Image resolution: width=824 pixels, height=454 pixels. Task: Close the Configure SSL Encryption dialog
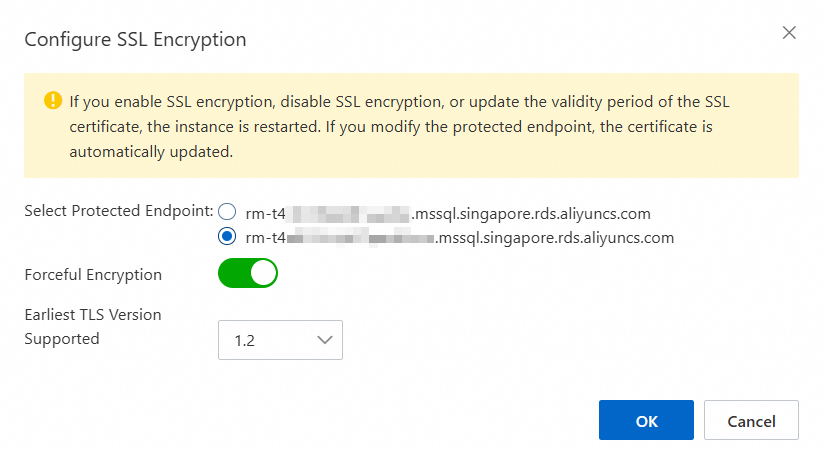click(x=789, y=33)
